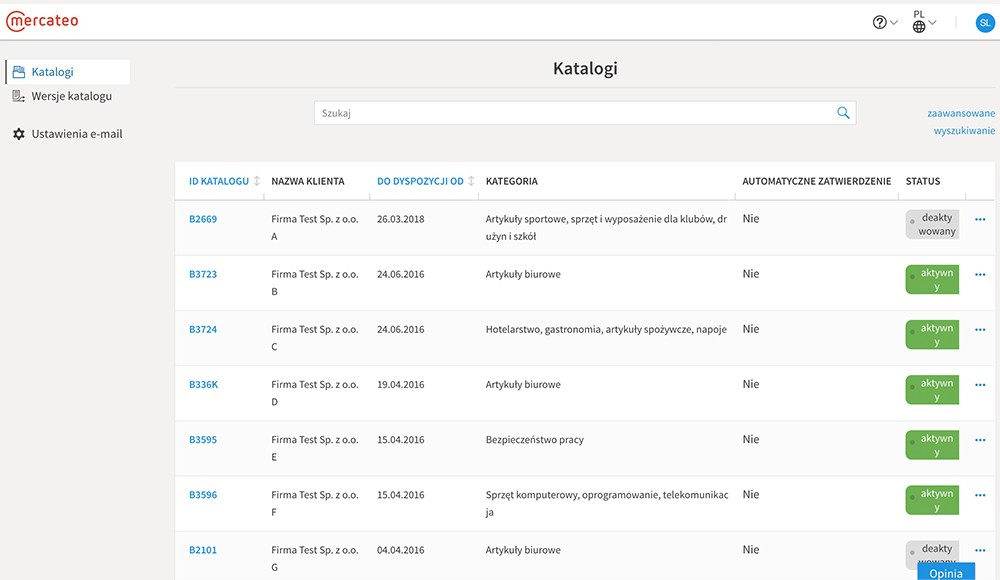
Task: Focus the Szukaj search field
Action: 585,113
